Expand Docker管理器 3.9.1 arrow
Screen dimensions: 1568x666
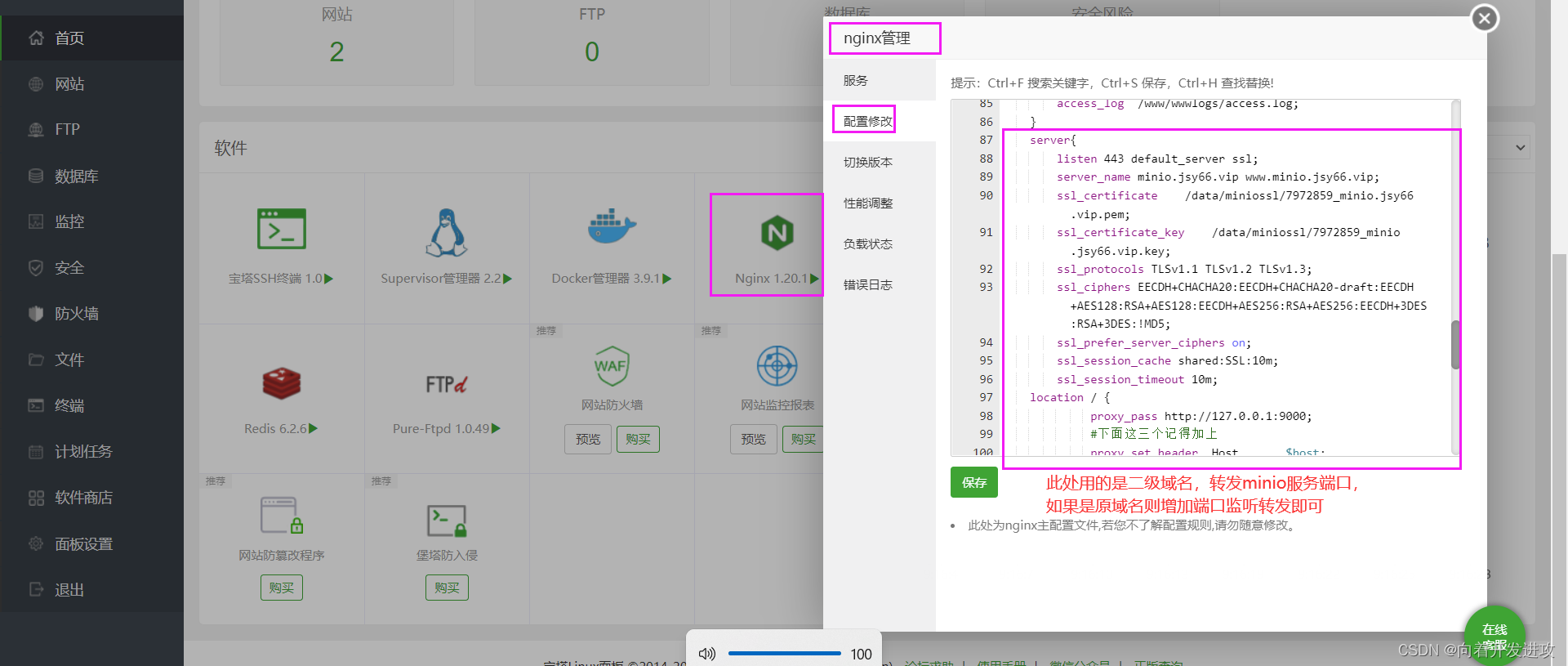(666, 279)
